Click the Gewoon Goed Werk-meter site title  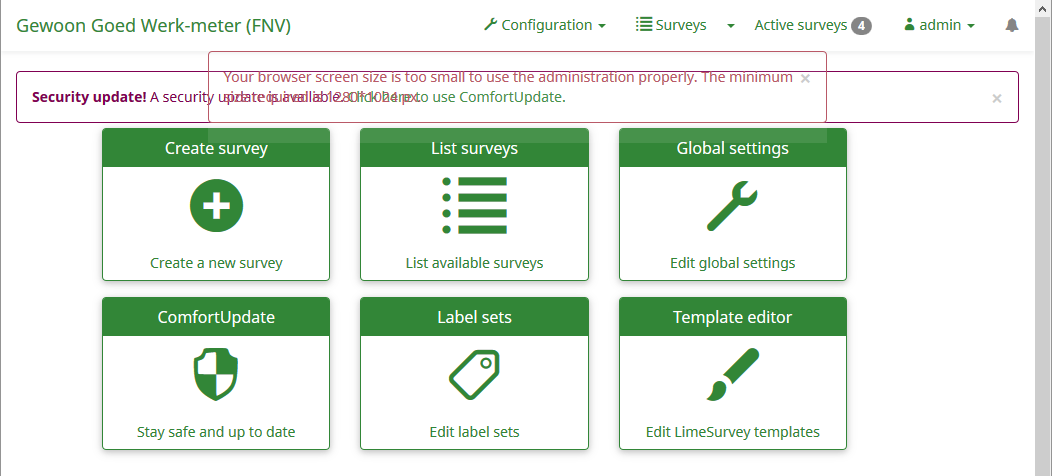click(154, 26)
